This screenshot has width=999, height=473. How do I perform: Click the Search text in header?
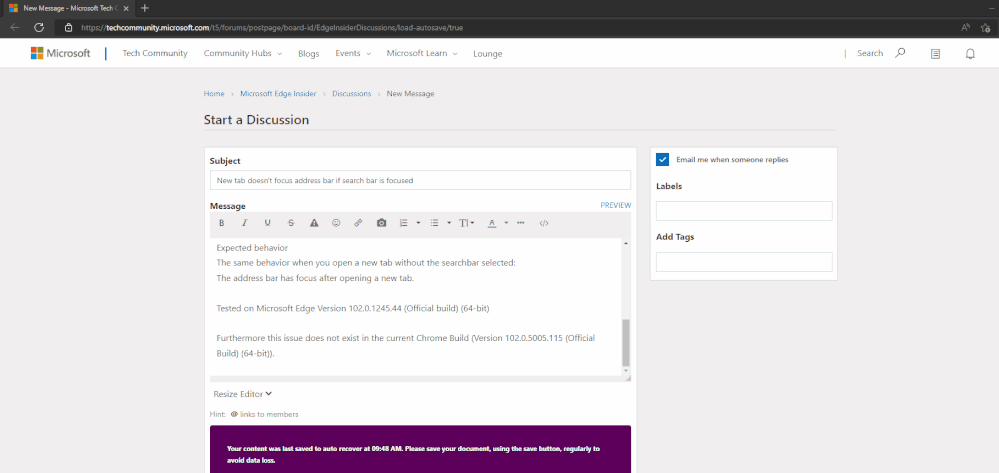[870, 54]
